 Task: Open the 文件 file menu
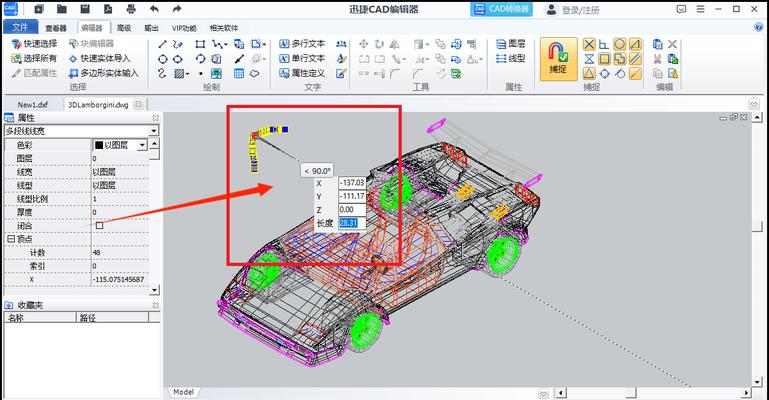[20, 27]
